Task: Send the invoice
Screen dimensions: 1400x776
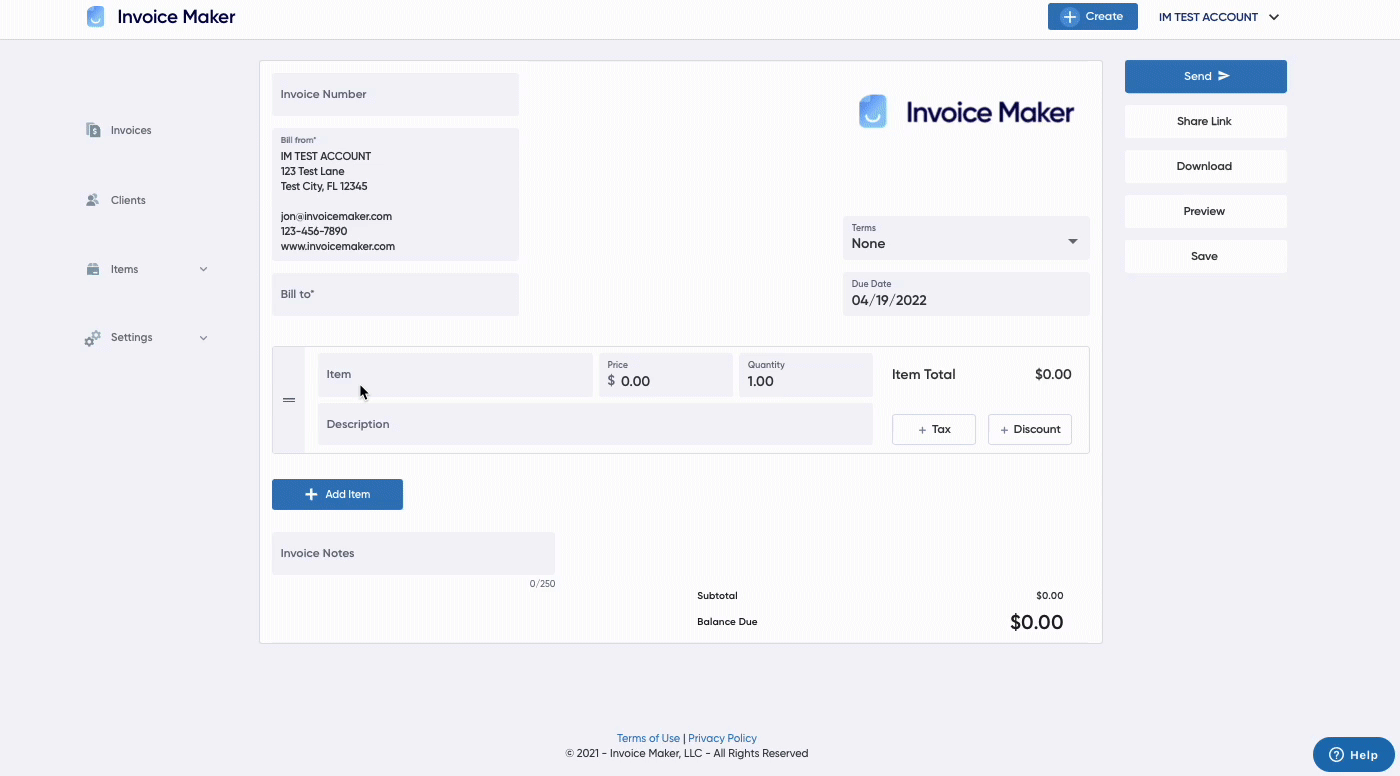Action: point(1206,76)
